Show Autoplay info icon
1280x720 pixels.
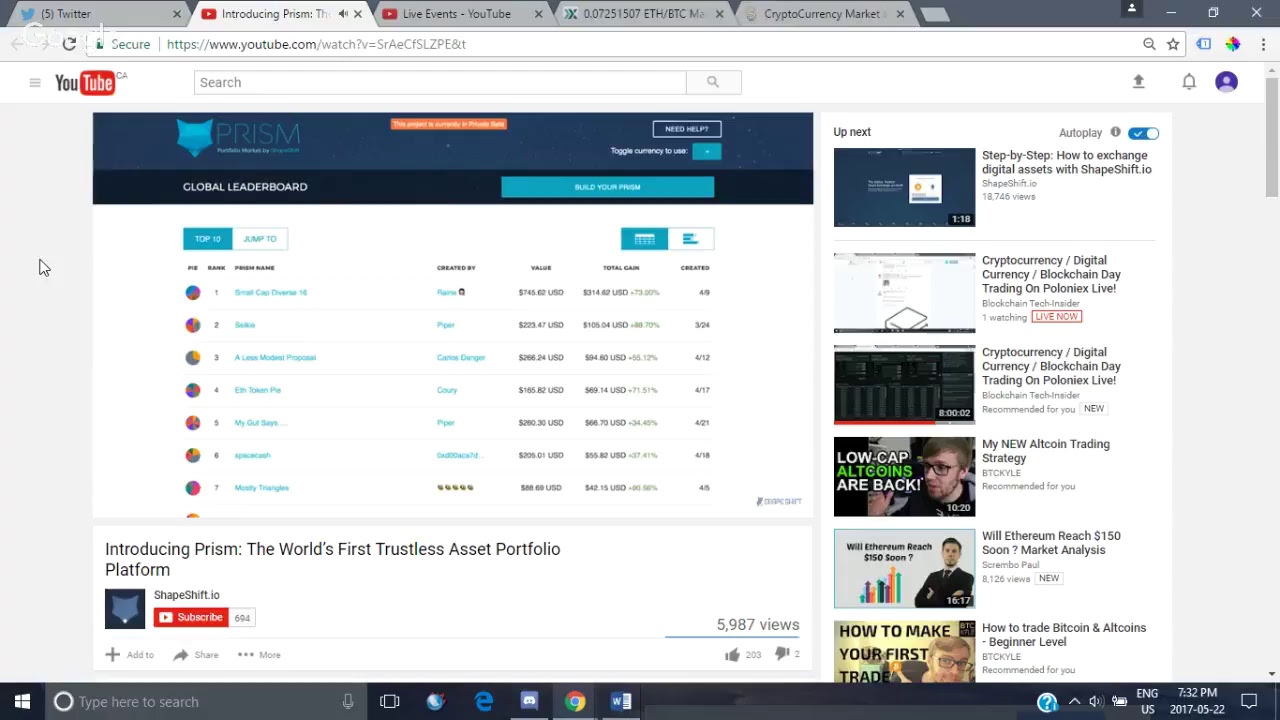pos(1115,132)
